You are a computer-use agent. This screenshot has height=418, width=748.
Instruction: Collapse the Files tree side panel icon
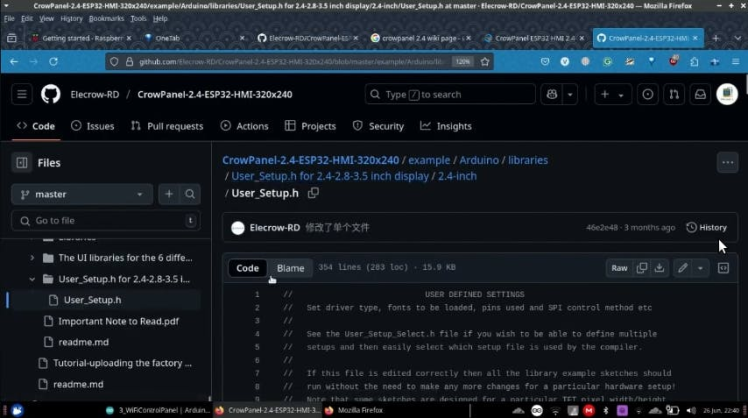point(22,163)
